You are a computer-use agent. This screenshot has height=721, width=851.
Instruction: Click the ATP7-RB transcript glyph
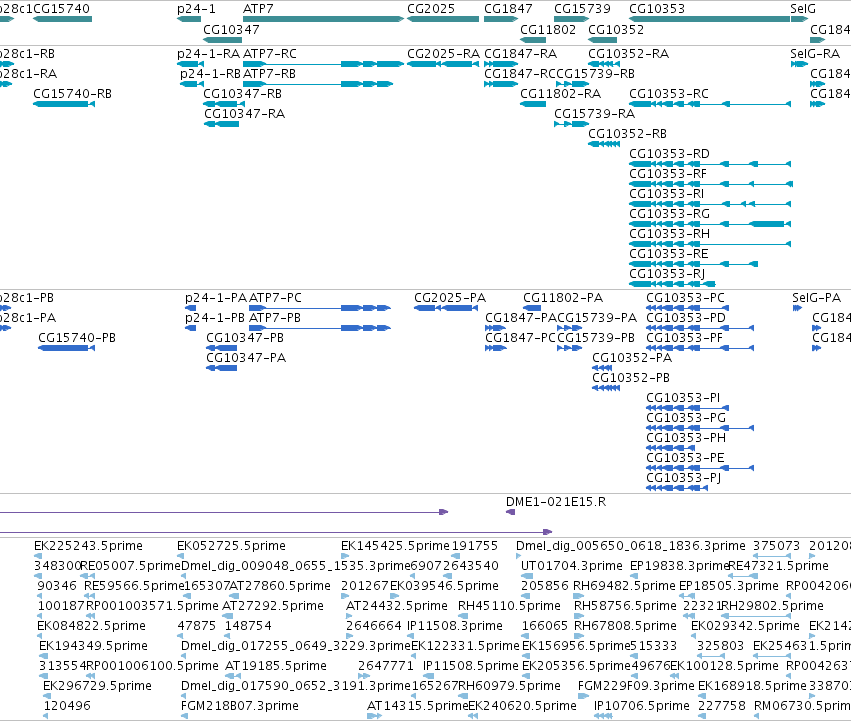[318, 84]
